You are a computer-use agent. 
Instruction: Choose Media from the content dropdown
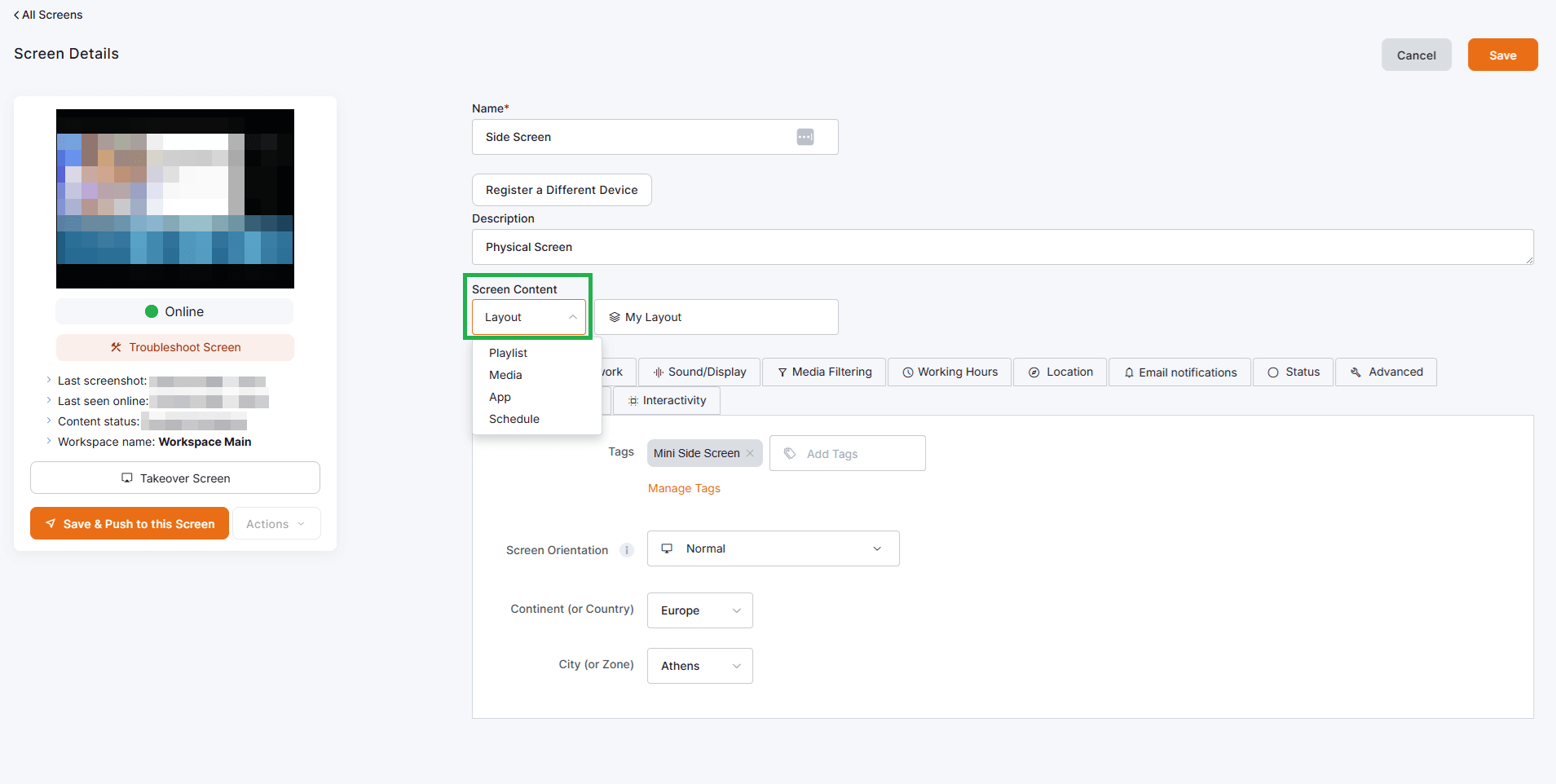[505, 375]
